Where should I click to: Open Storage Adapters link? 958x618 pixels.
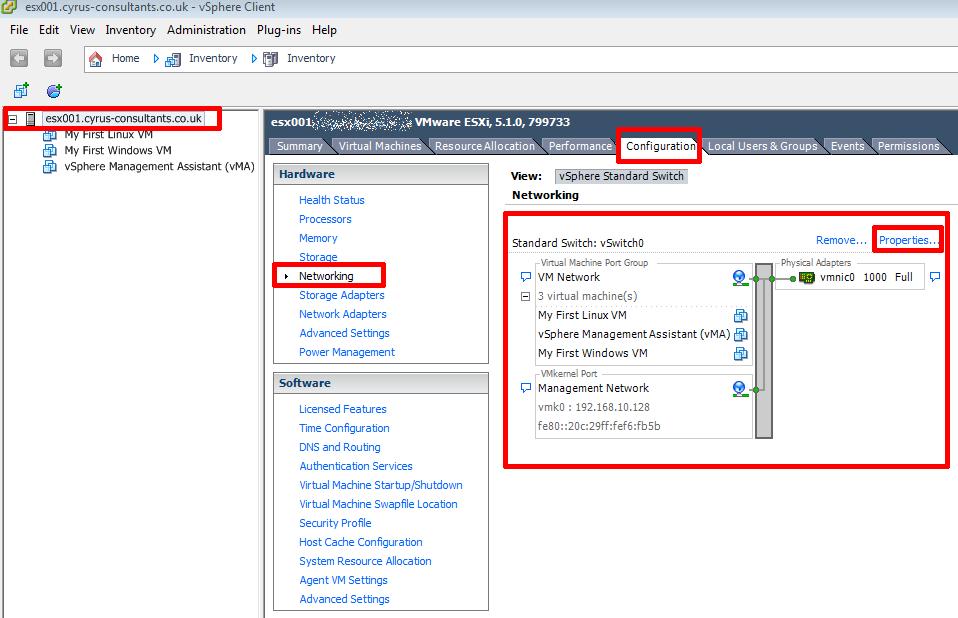click(x=342, y=295)
